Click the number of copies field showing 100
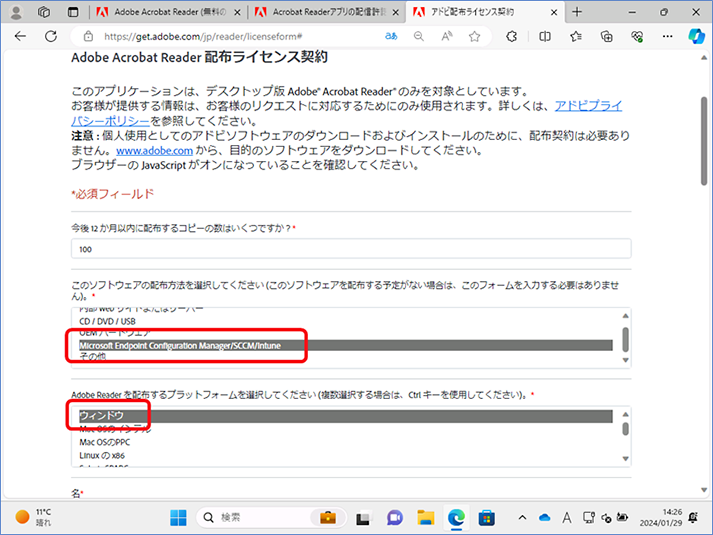This screenshot has width=713, height=535. pos(351,249)
